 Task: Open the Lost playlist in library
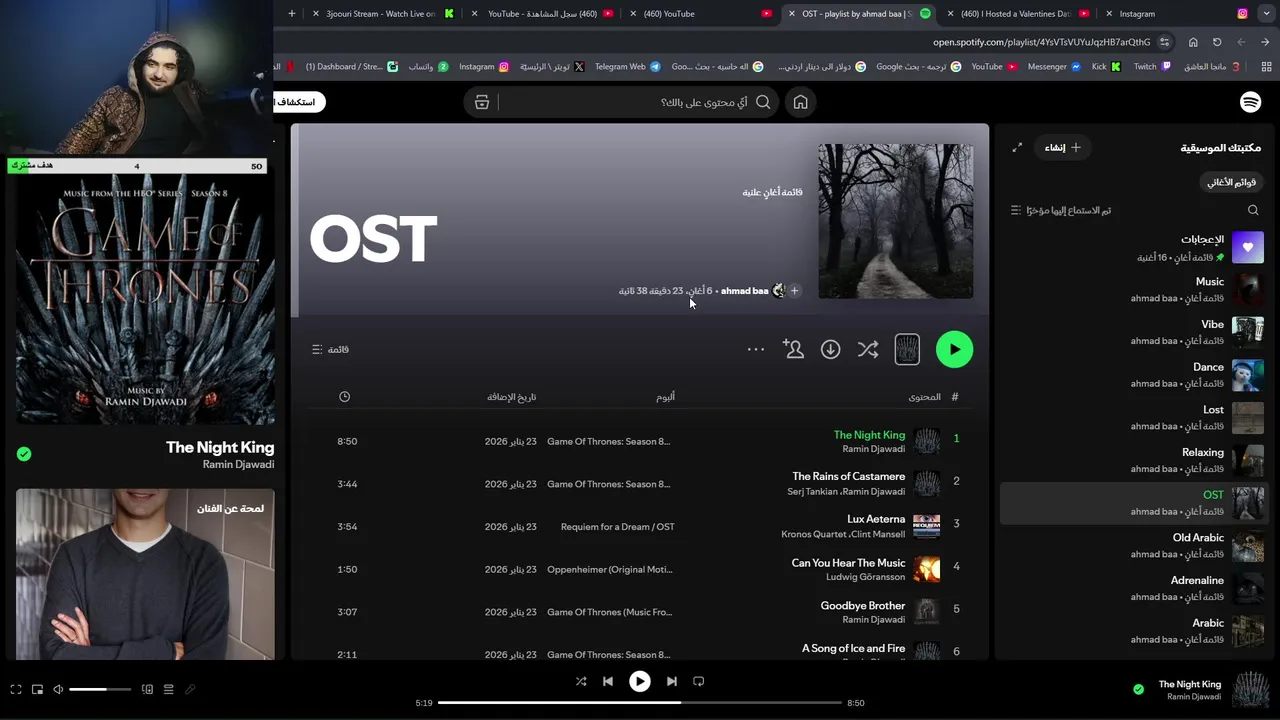(1132, 418)
